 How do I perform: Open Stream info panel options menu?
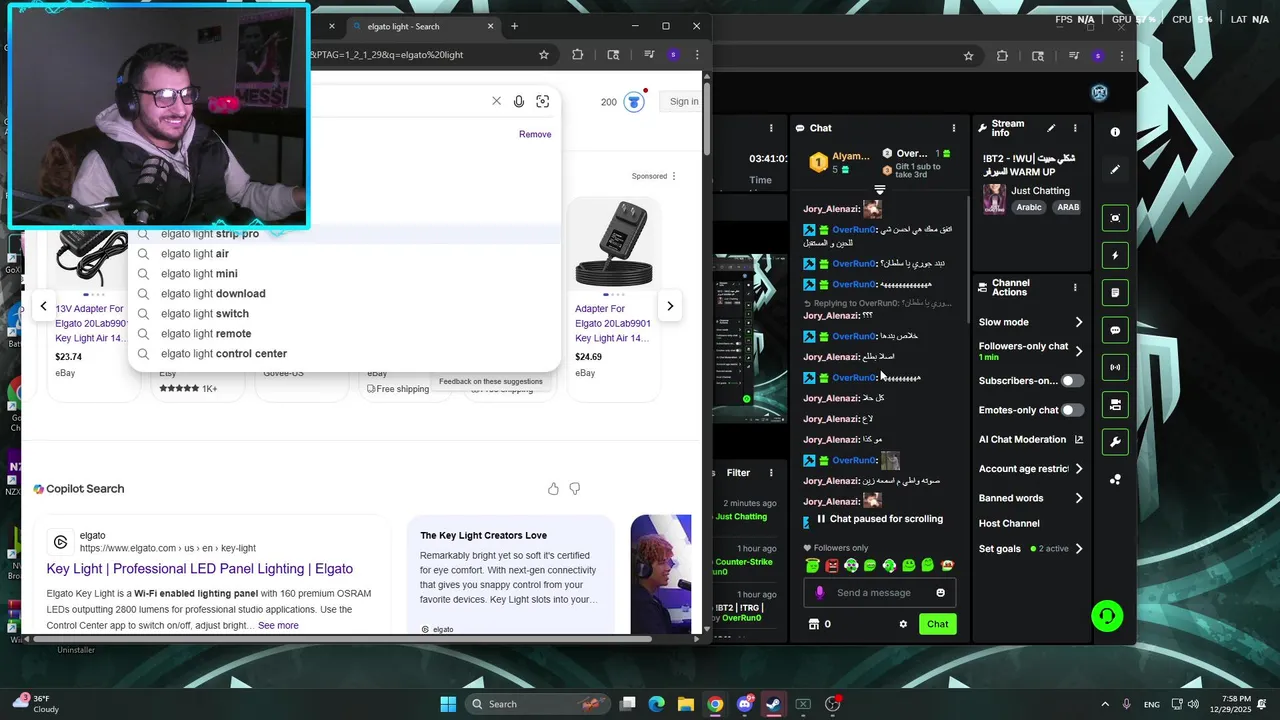tap(1075, 128)
